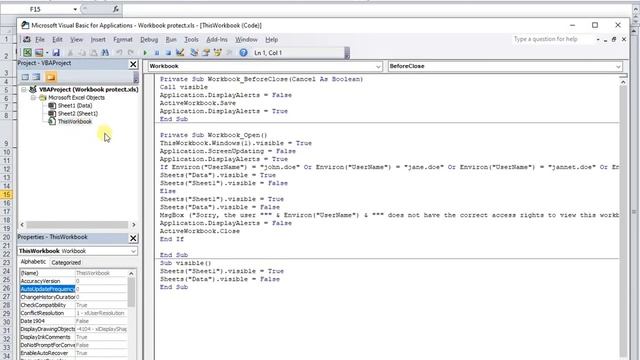Click the Undo toolbar icon
The width and height of the screenshot is (640, 360).
119,53
